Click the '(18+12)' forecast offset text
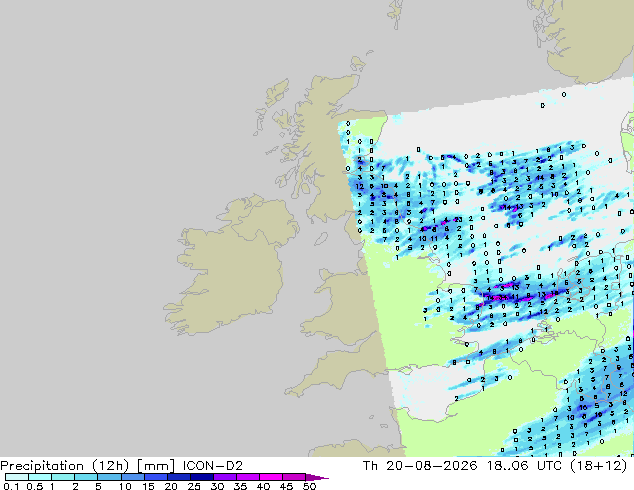This screenshot has height=490, width=634. (598, 466)
